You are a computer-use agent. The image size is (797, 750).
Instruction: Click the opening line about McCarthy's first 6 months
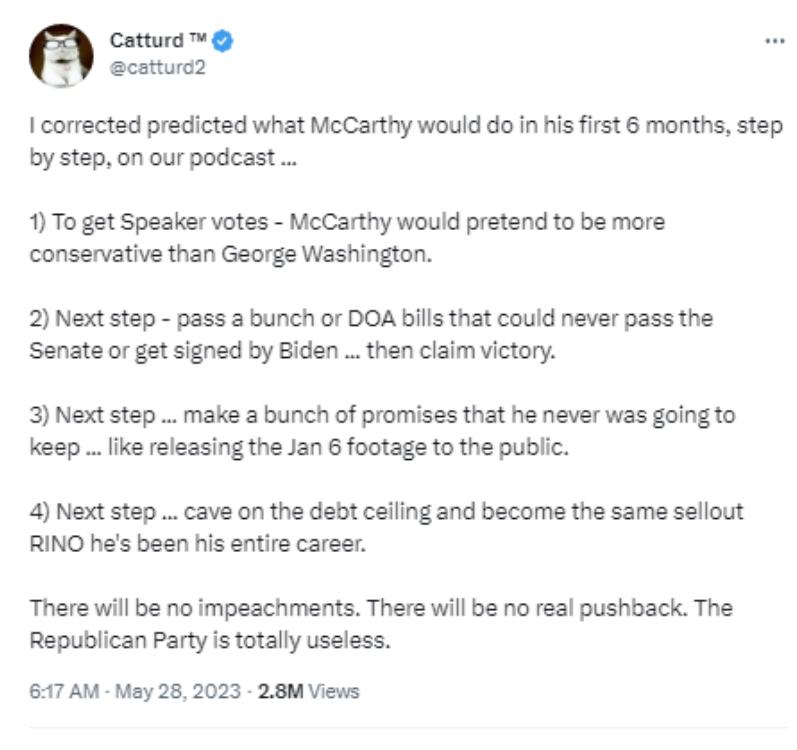(406, 141)
